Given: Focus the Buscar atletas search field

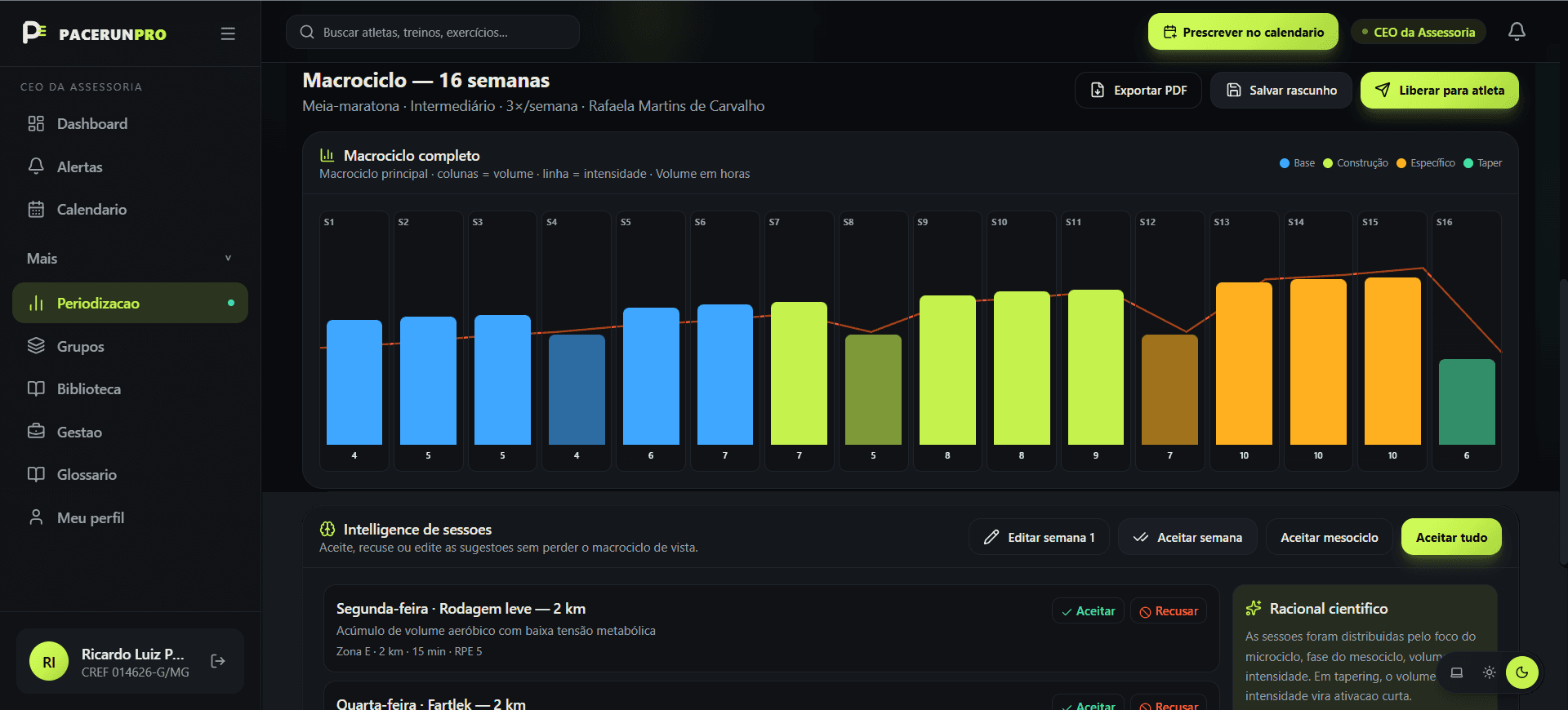Looking at the screenshot, I should click(x=433, y=32).
